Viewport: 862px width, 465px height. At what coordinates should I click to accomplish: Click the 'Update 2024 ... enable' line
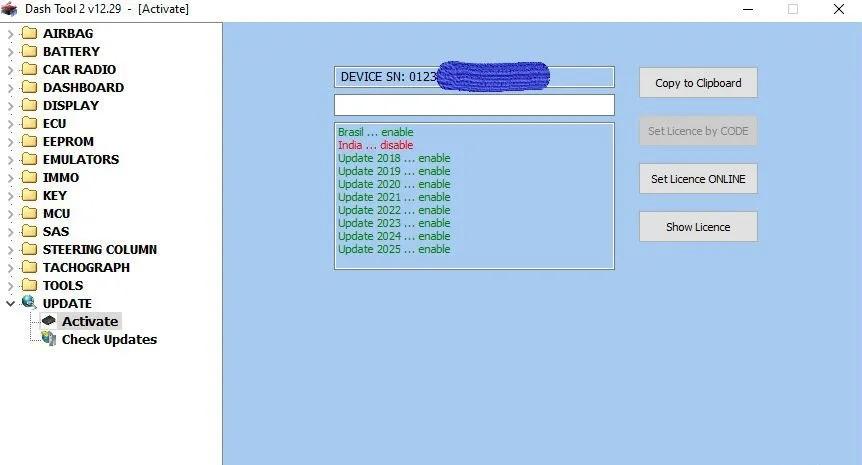(x=394, y=236)
